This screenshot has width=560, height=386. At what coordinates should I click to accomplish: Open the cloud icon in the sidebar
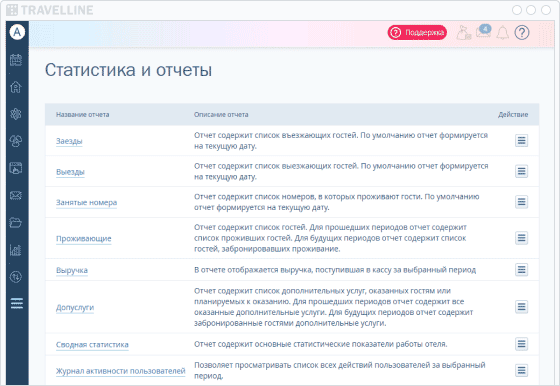pos(16,141)
